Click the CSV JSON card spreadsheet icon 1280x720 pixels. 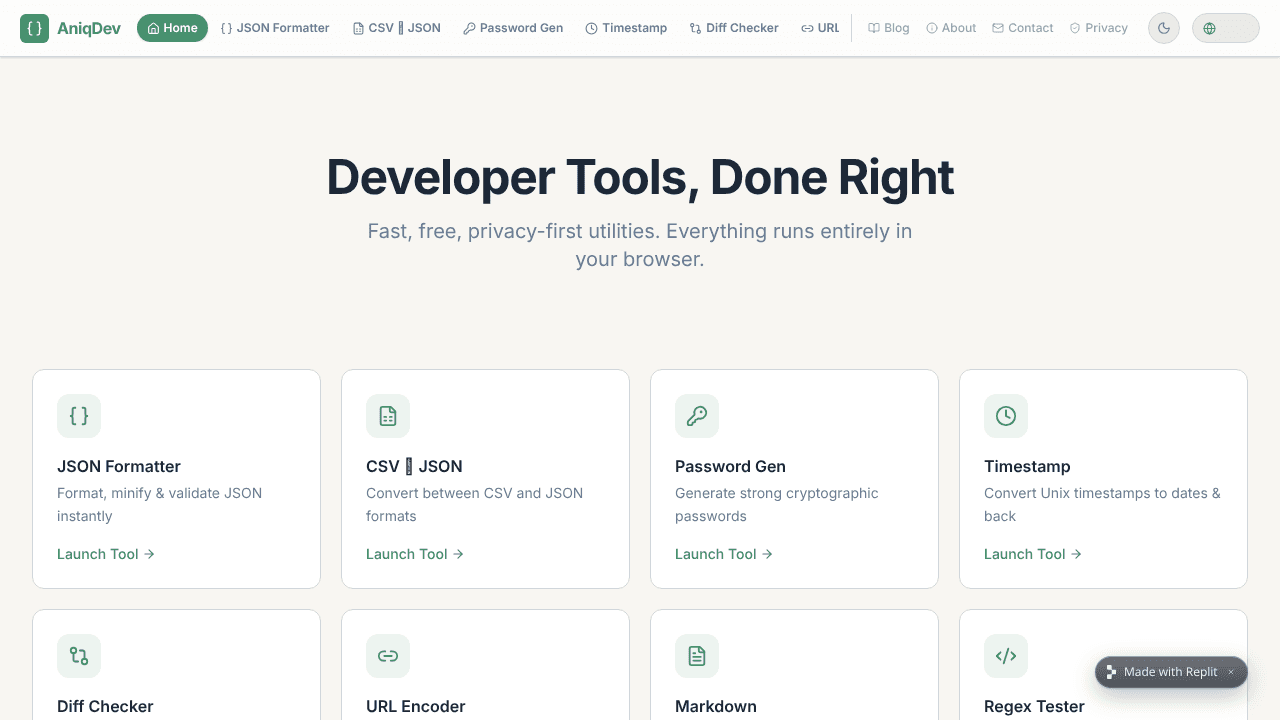click(388, 416)
